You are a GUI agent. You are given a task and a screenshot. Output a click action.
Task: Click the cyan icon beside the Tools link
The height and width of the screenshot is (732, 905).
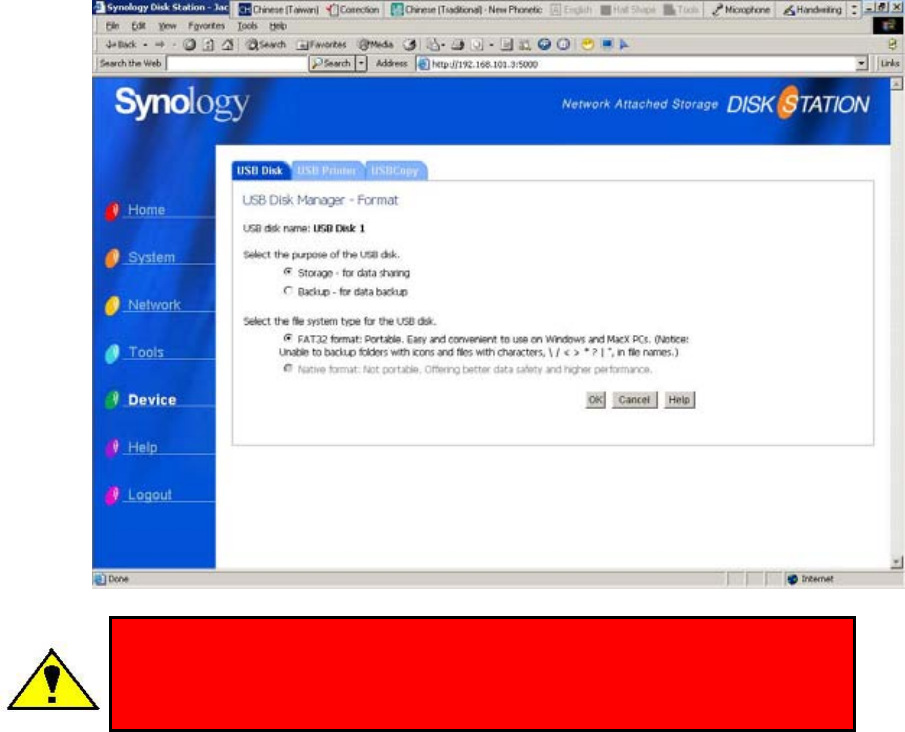click(113, 353)
